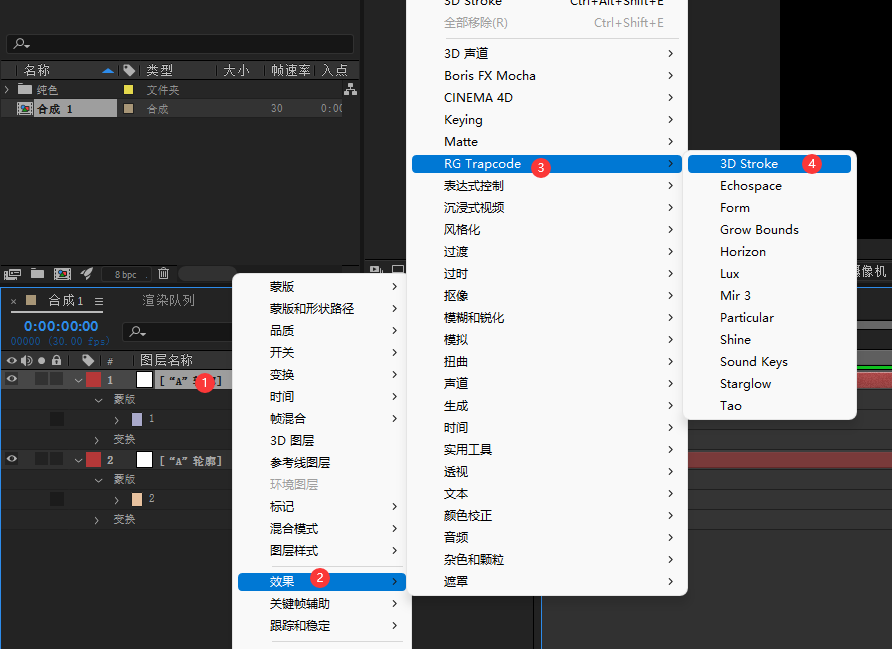Click into the Project panel search field
Screen dimensions: 892x649
[x=180, y=44]
